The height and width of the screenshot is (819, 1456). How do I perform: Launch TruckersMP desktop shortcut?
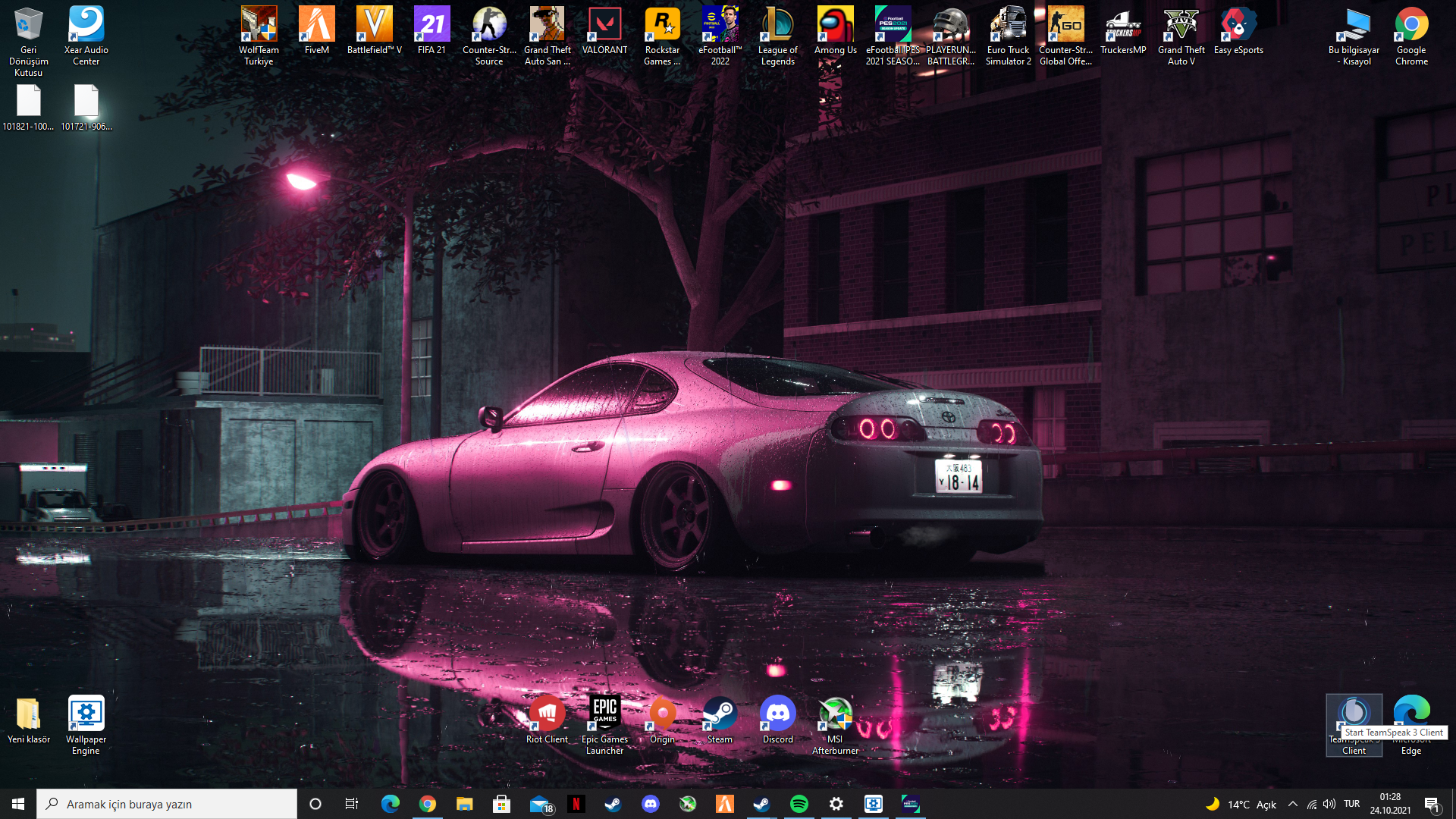1123,30
